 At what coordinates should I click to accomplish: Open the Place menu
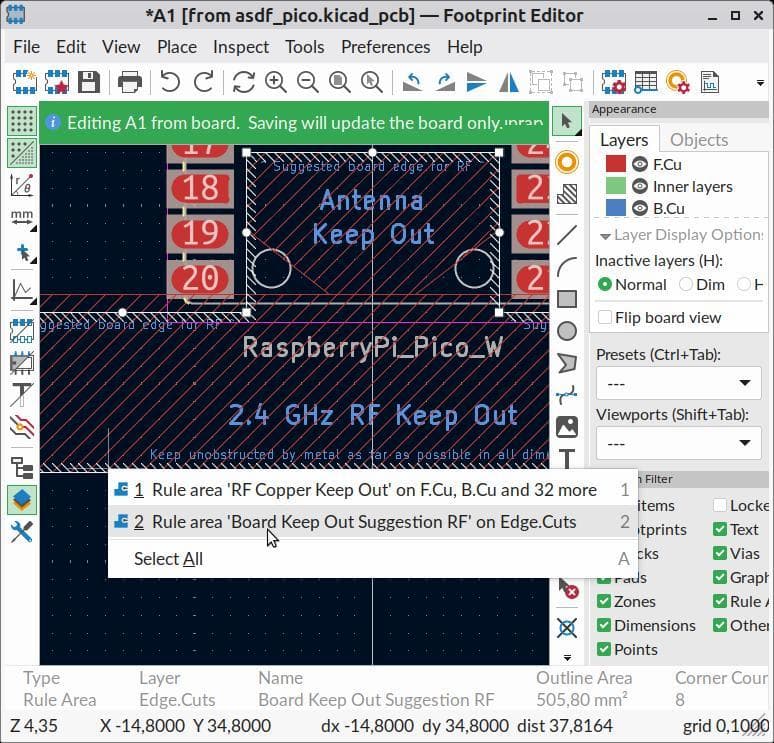pos(177,47)
